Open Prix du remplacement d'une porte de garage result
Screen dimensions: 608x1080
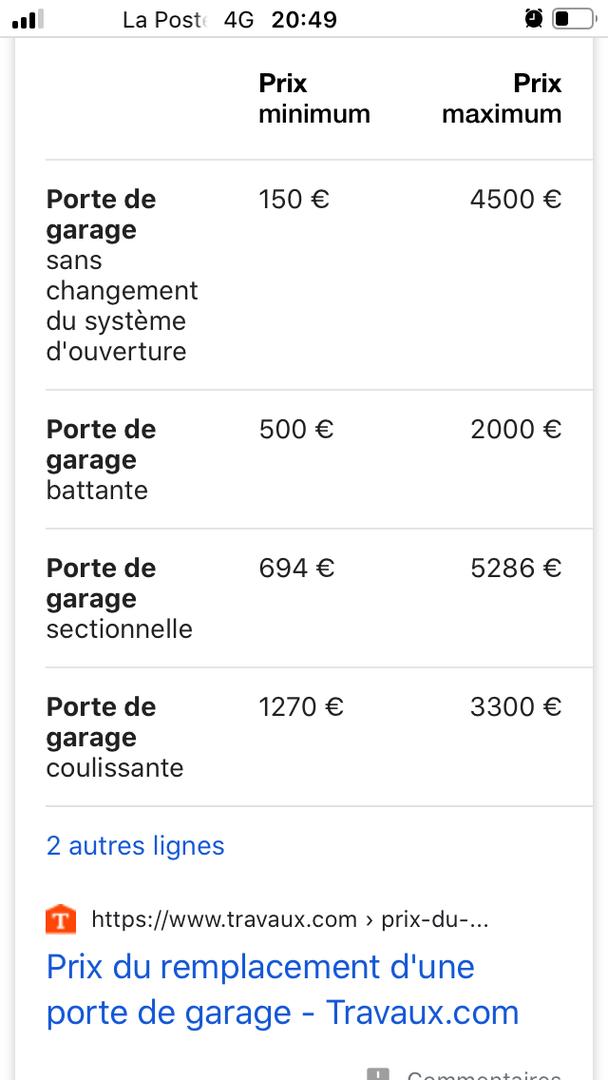[282, 990]
